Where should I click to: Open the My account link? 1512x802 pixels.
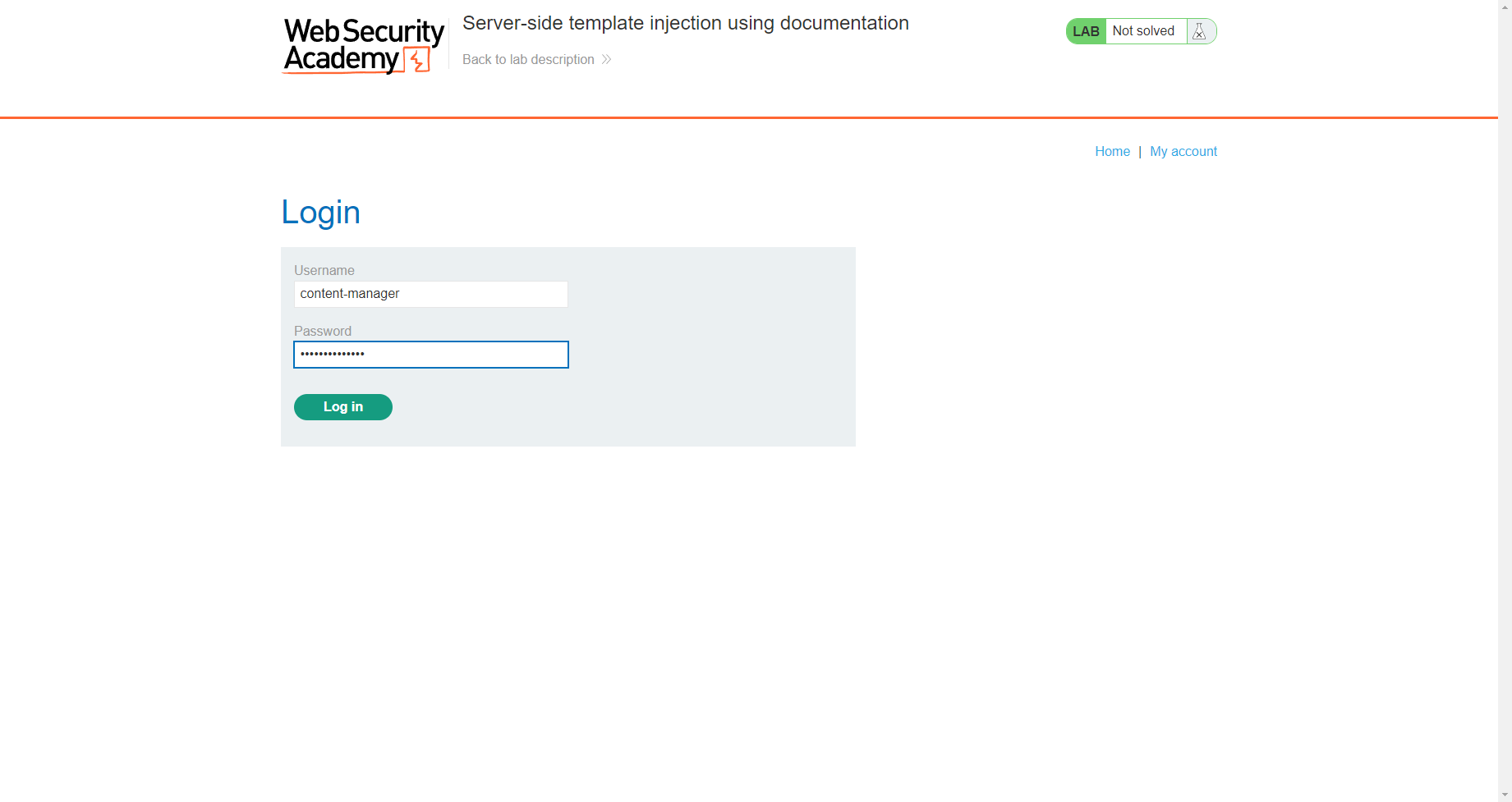(1183, 151)
